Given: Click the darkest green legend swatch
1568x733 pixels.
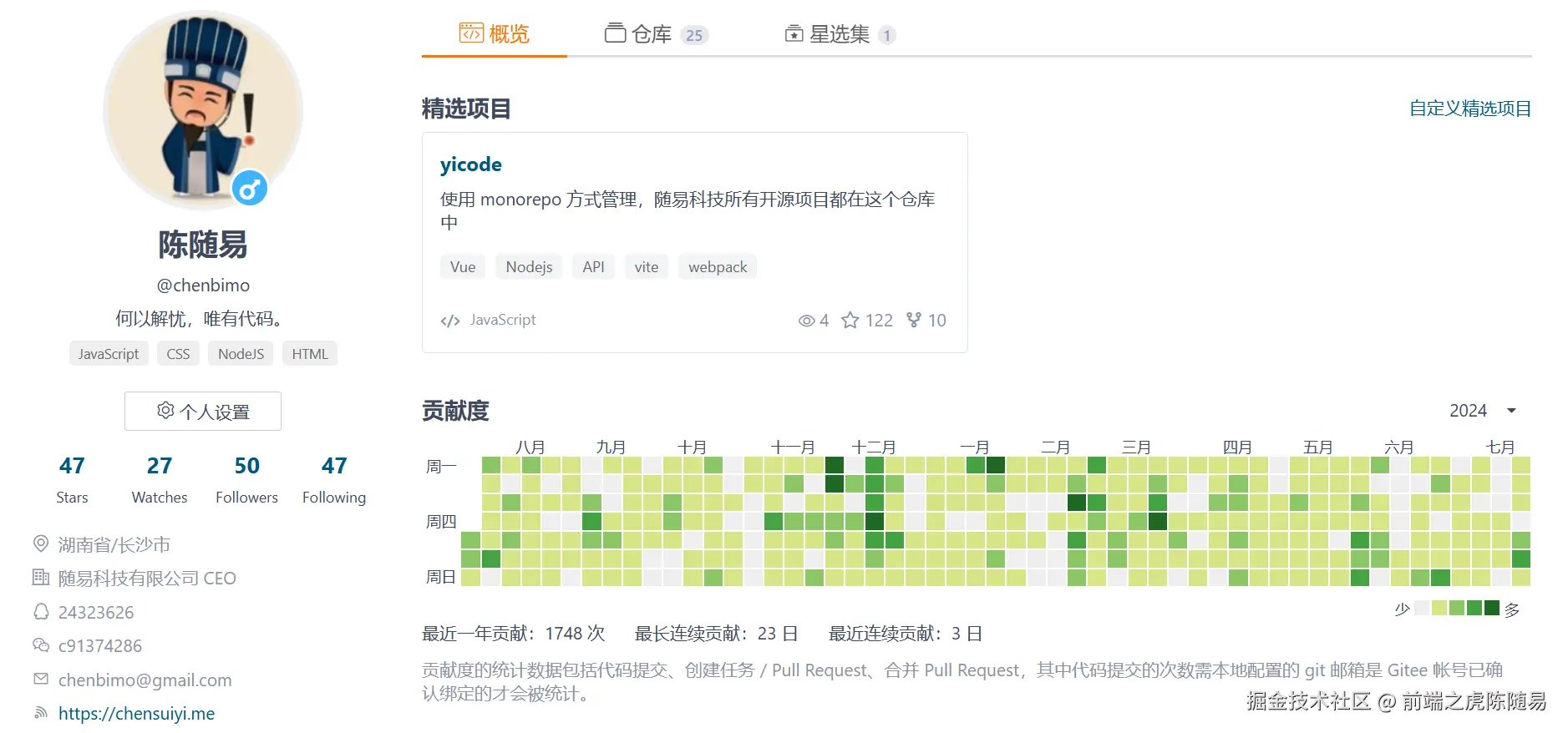Looking at the screenshot, I should click(x=1491, y=609).
